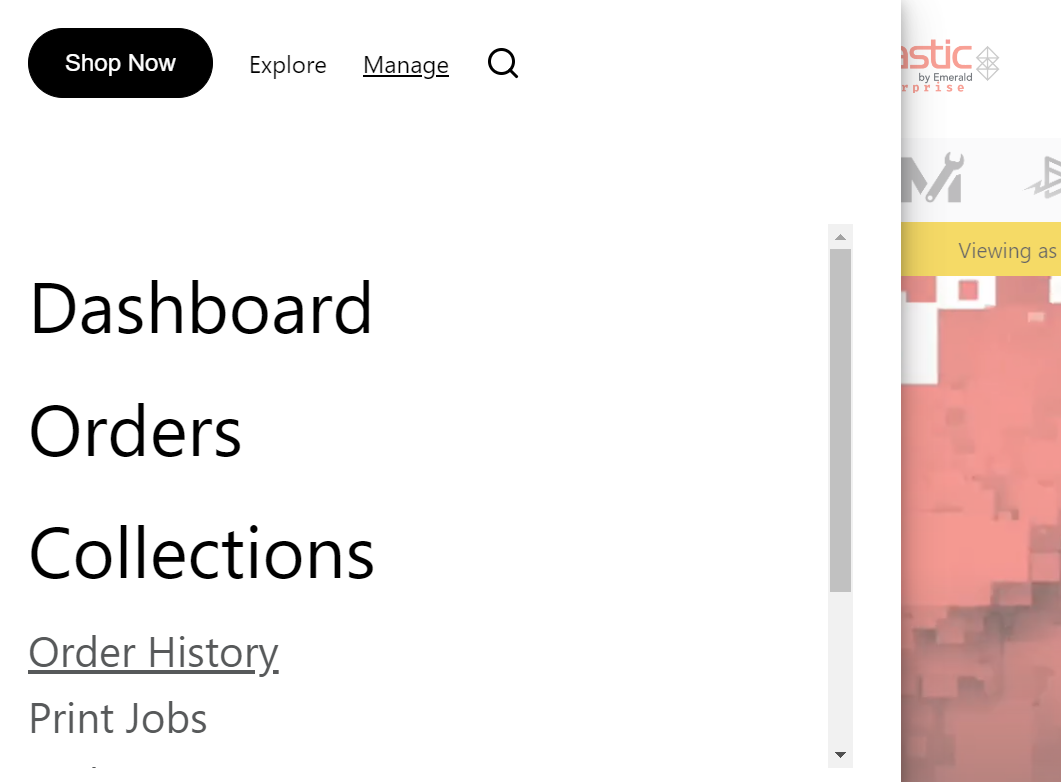
Task: Click the pink pixelated background image
Action: pos(980,520)
